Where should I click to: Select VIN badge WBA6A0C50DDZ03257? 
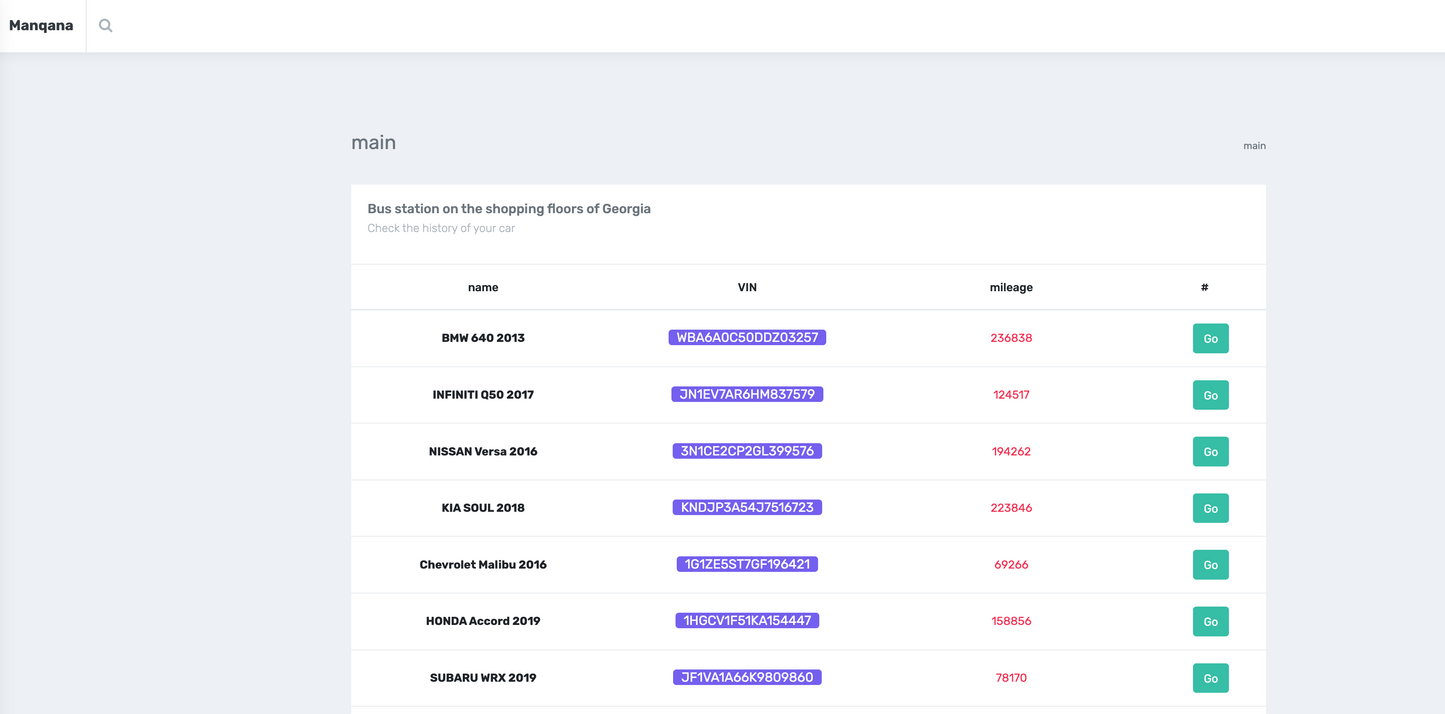747,338
